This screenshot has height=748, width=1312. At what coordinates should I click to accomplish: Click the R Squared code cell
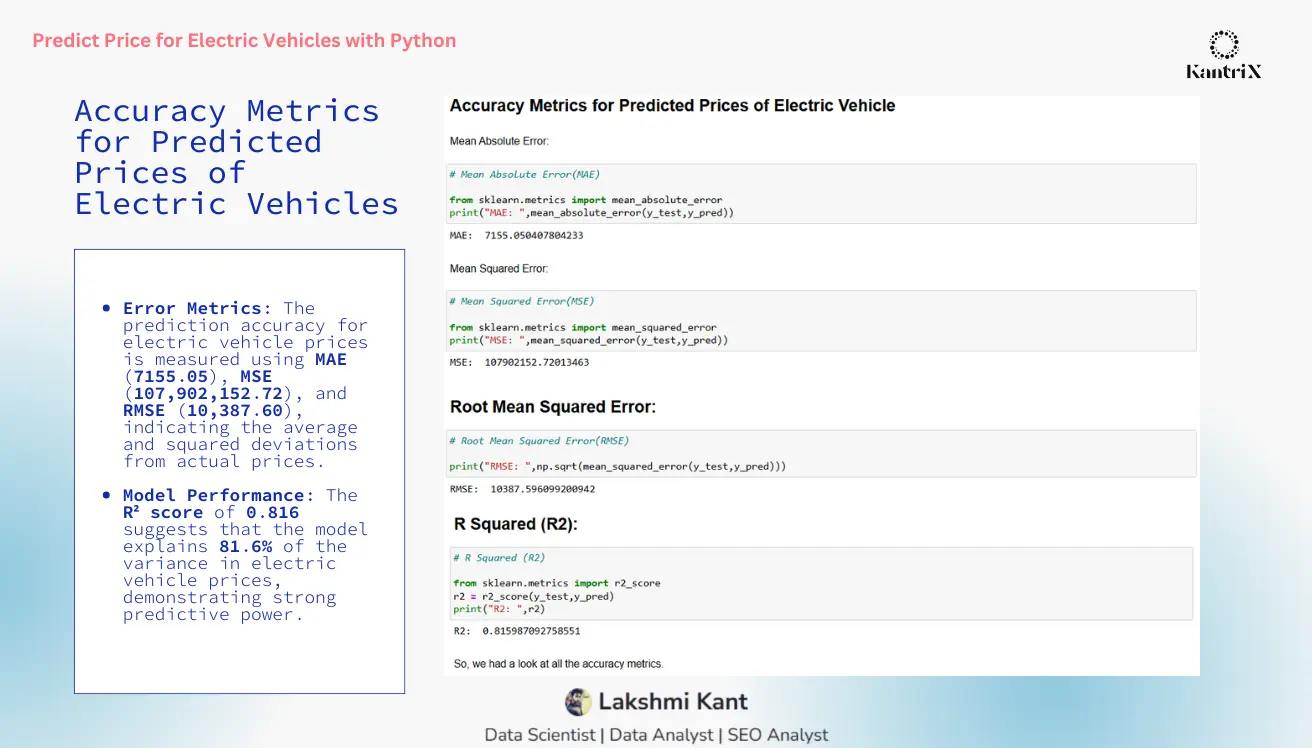pyautogui.click(x=819, y=584)
